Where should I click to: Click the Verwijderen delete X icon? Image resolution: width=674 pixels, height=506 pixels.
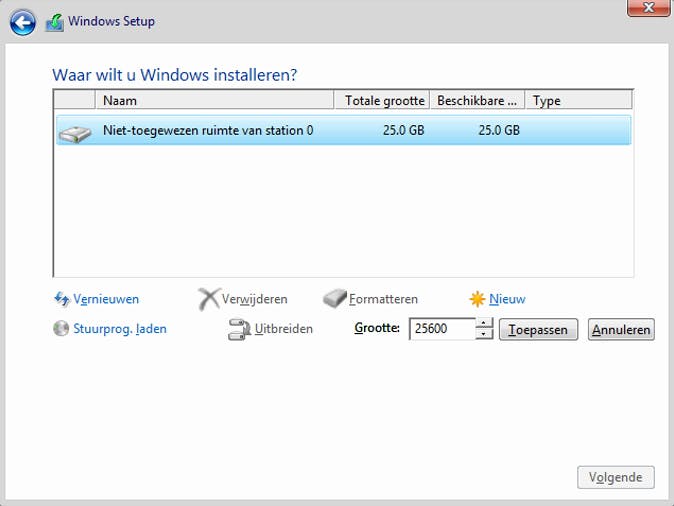click(x=208, y=299)
